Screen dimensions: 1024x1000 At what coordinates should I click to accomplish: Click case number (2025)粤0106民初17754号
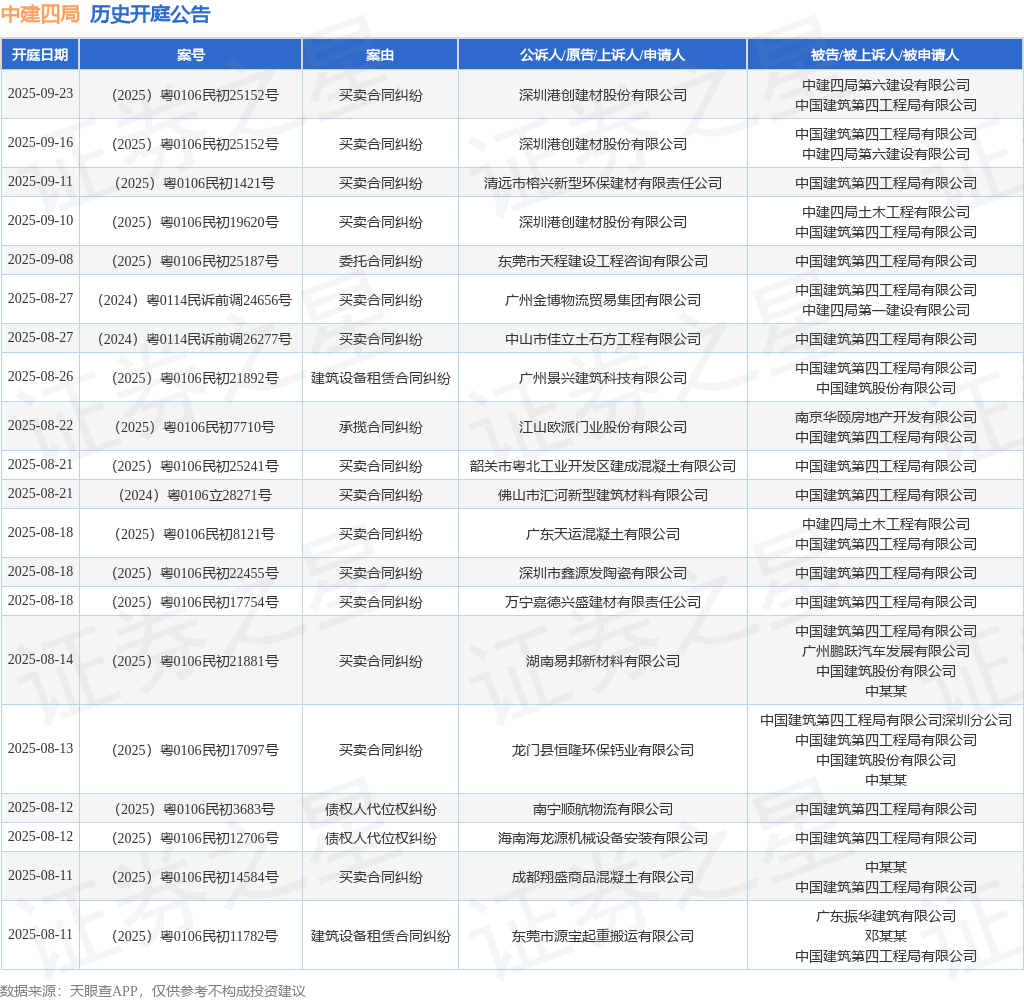tap(195, 602)
